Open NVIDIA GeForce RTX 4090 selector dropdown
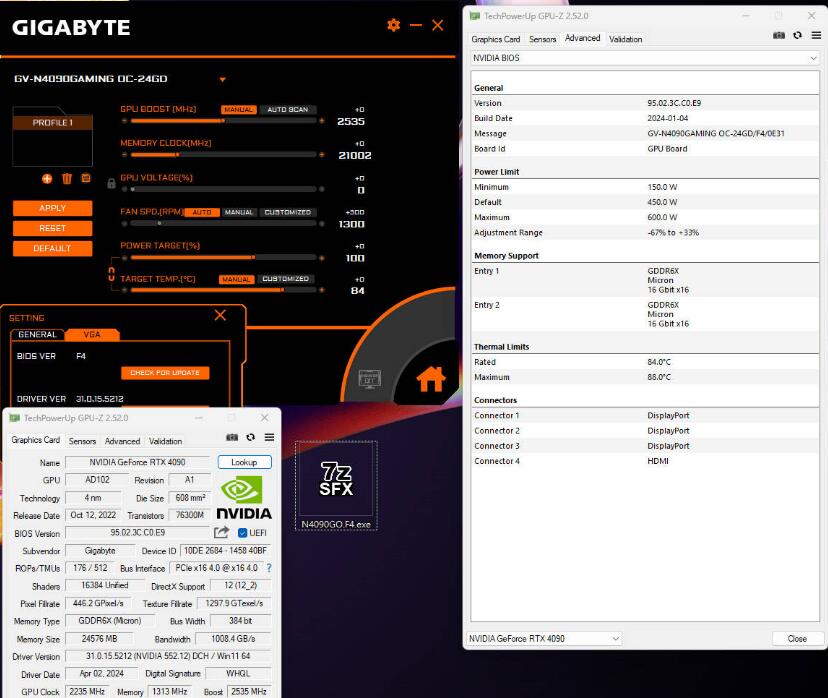 pos(544,638)
